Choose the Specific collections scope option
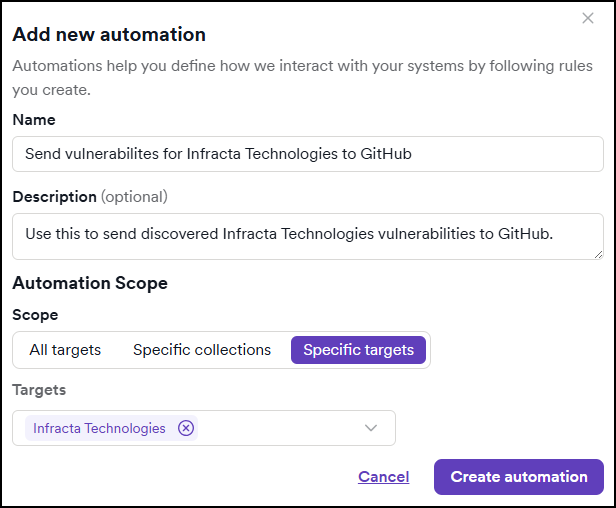The width and height of the screenshot is (616, 508). pyautogui.click(x=202, y=350)
